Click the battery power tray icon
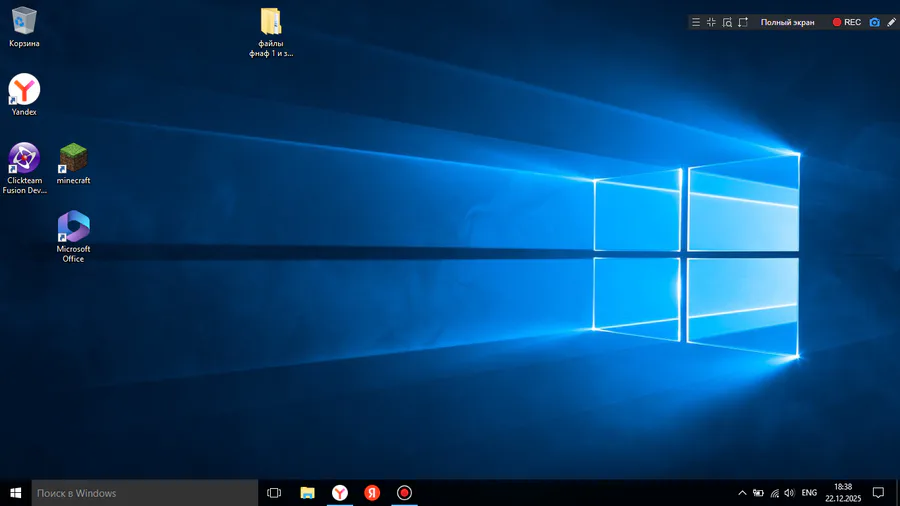The image size is (900, 506). 758,493
